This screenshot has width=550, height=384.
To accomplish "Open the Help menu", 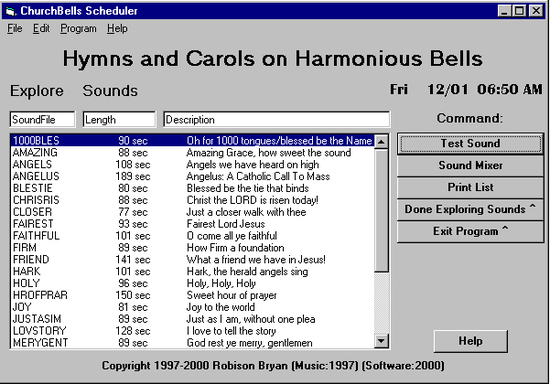I will click(117, 28).
